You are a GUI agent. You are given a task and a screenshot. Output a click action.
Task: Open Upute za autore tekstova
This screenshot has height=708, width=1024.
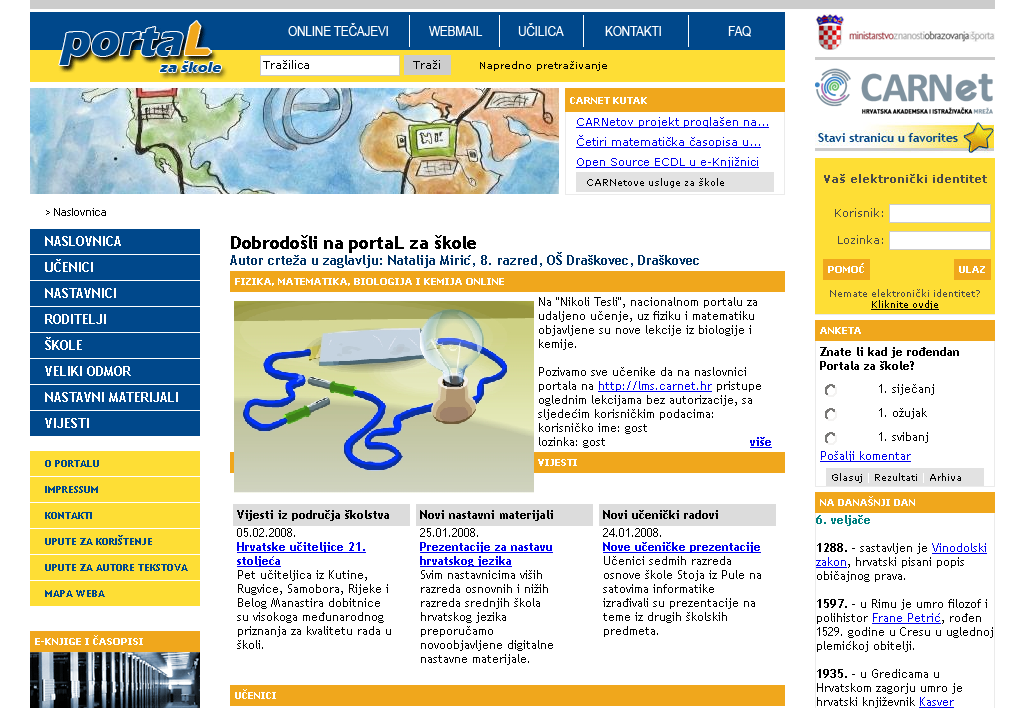click(115, 568)
